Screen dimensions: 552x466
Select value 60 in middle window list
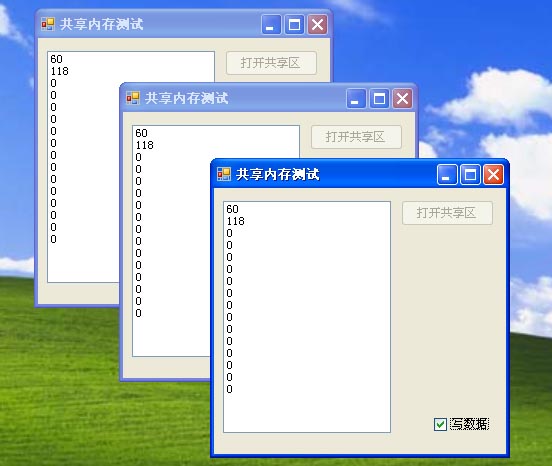click(141, 133)
